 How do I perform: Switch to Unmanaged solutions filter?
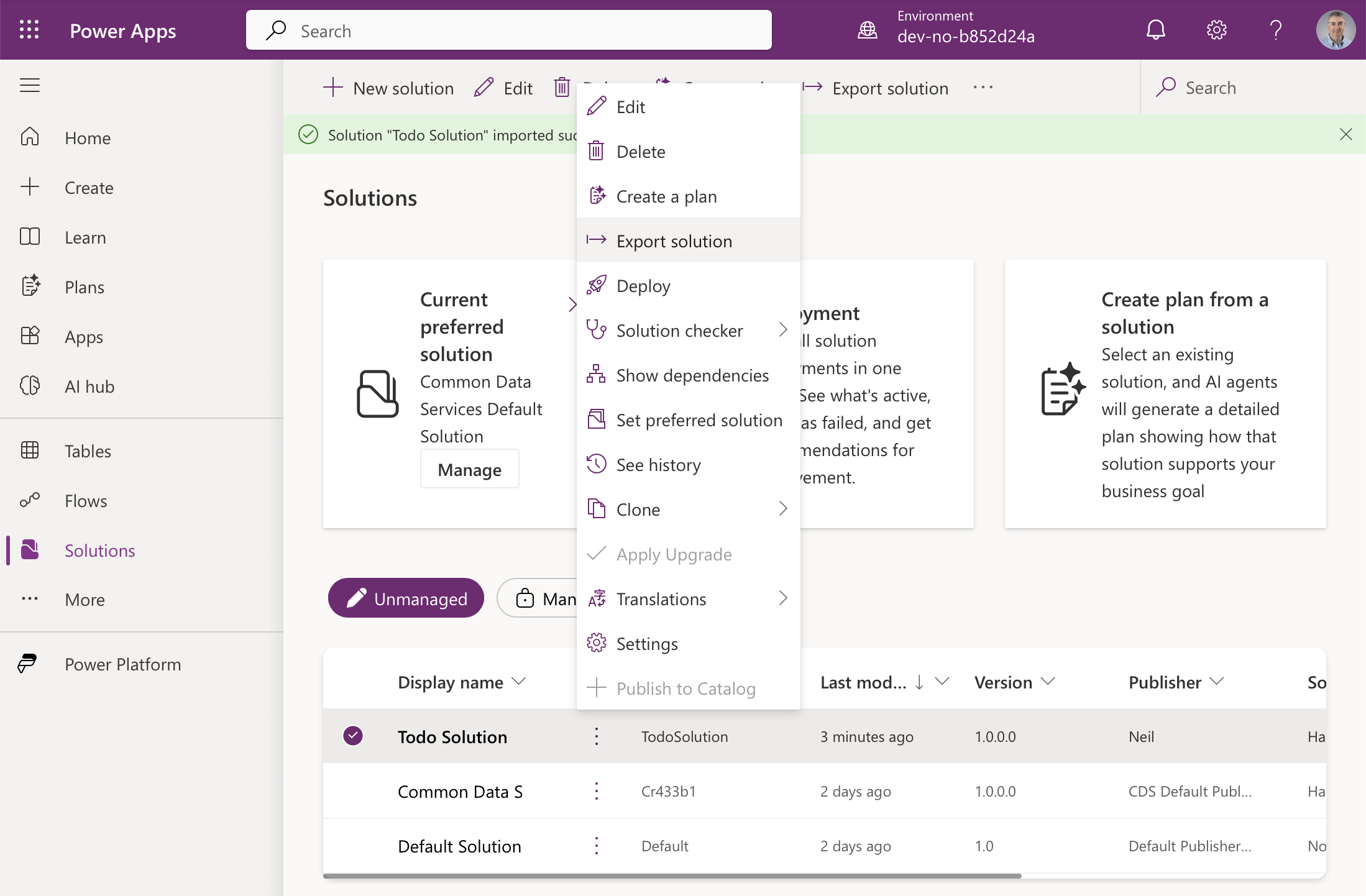406,598
